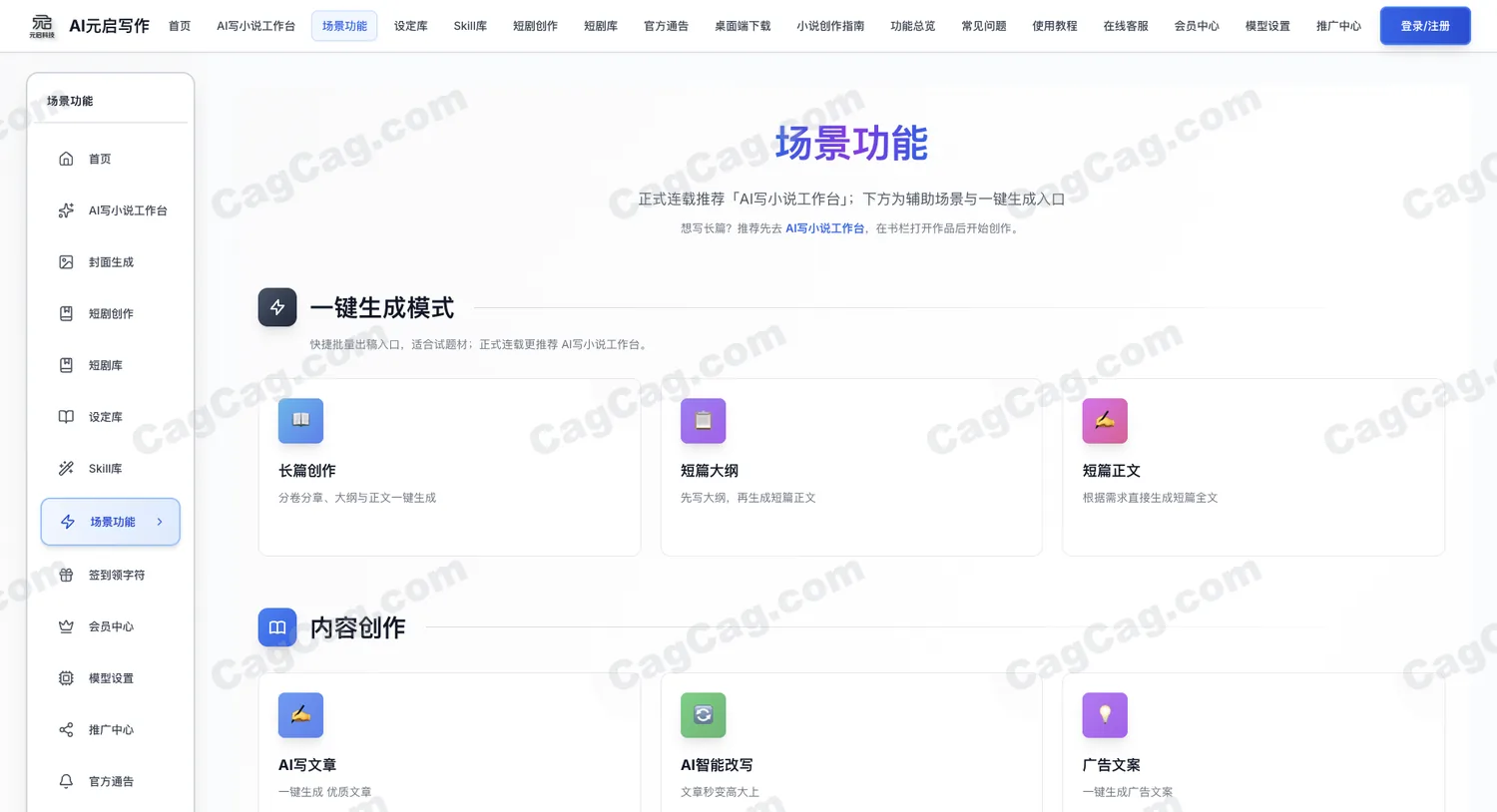Click the AI元启写作 logo

tap(89, 26)
